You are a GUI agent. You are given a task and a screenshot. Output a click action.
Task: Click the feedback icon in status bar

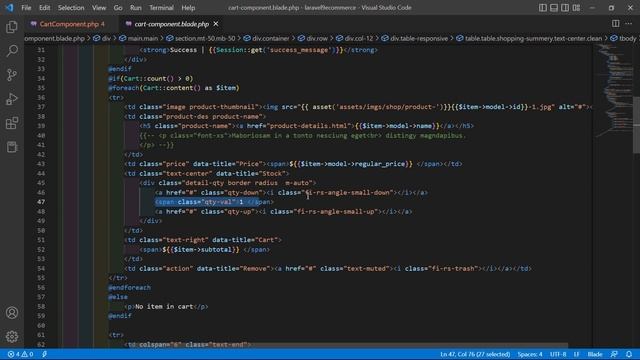point(614,354)
